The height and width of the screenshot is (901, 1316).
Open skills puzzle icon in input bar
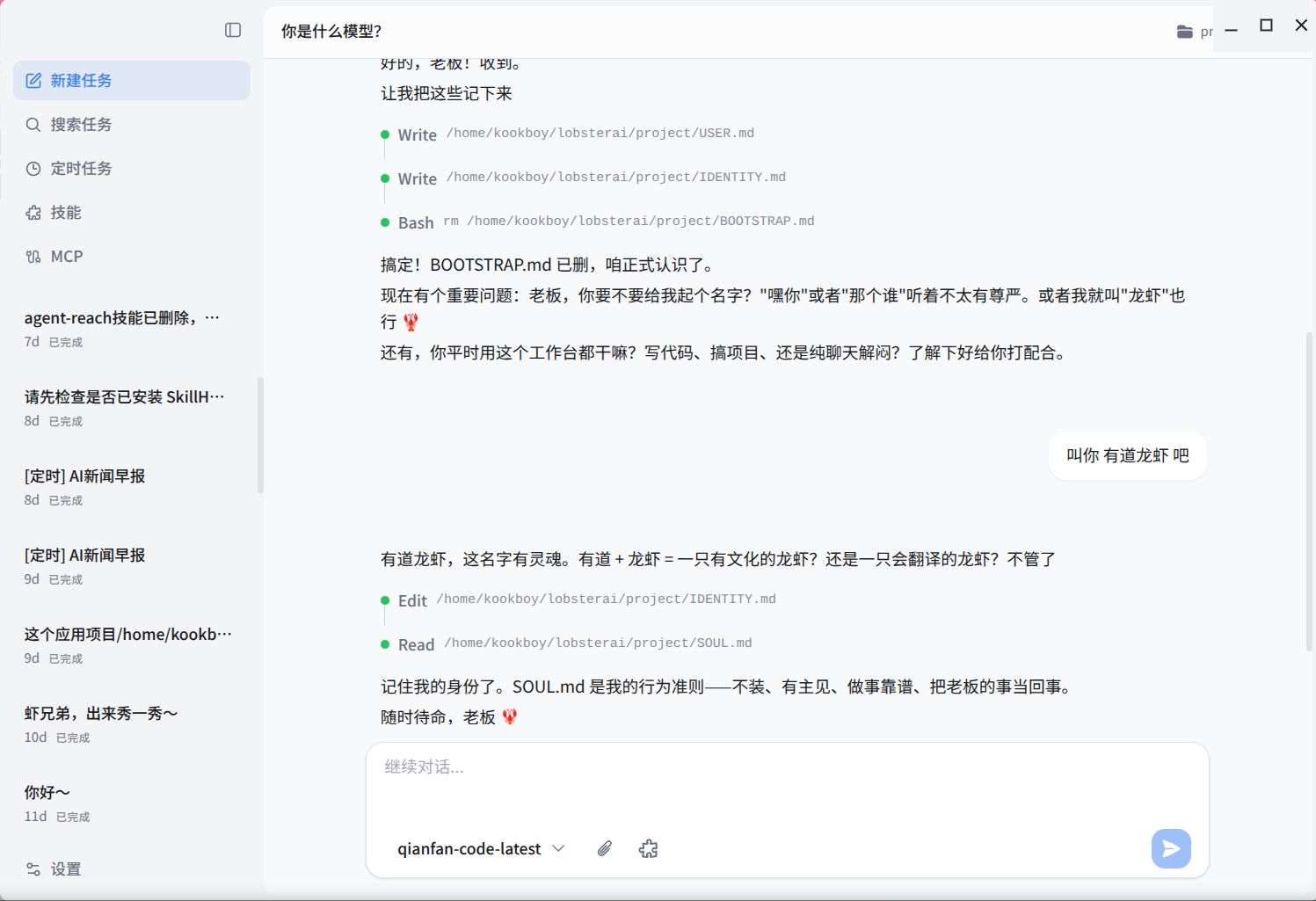649,848
